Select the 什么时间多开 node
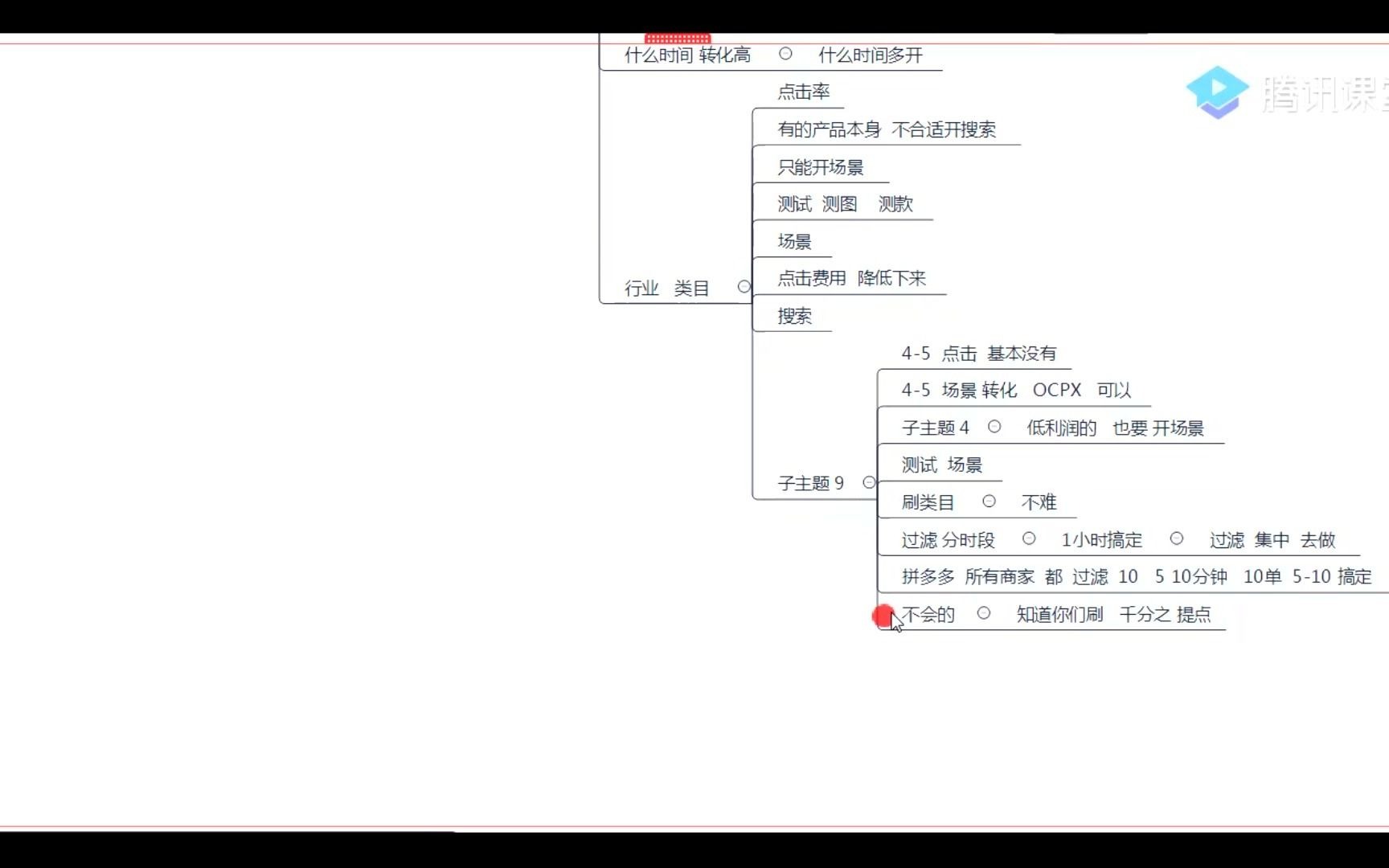Screen dimensions: 1389x868 tap(871, 55)
